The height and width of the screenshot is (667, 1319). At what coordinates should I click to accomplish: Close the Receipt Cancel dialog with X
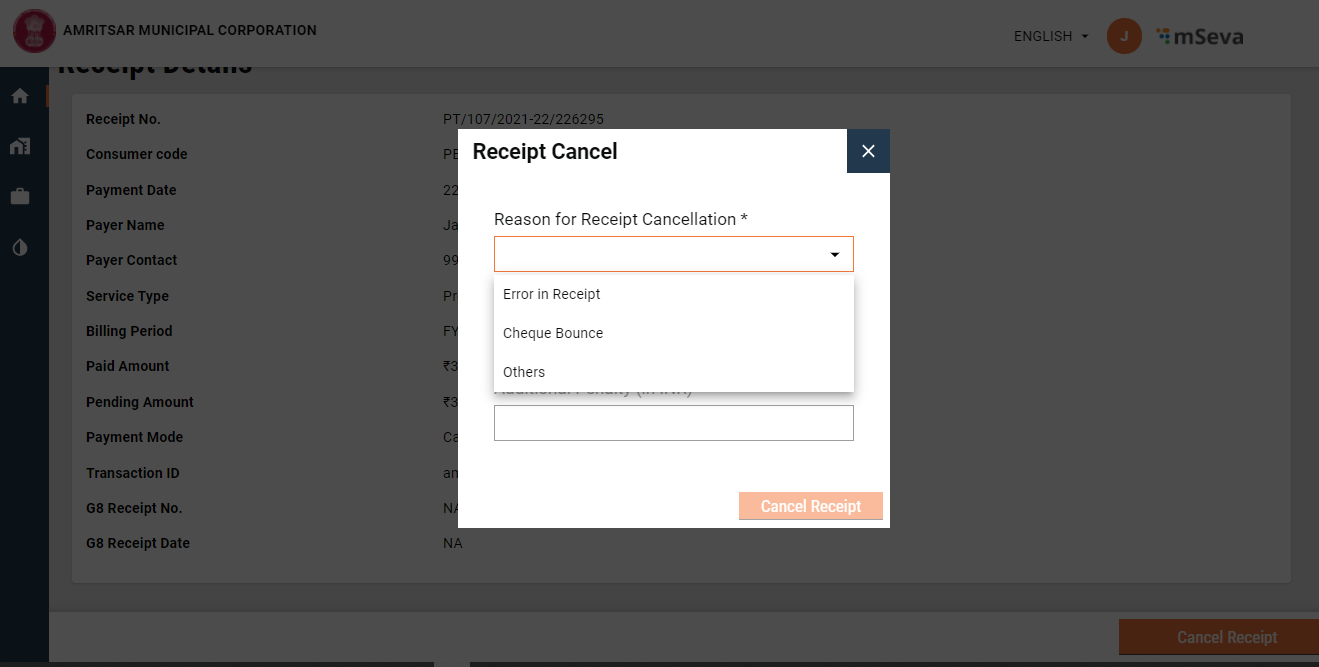pos(868,151)
